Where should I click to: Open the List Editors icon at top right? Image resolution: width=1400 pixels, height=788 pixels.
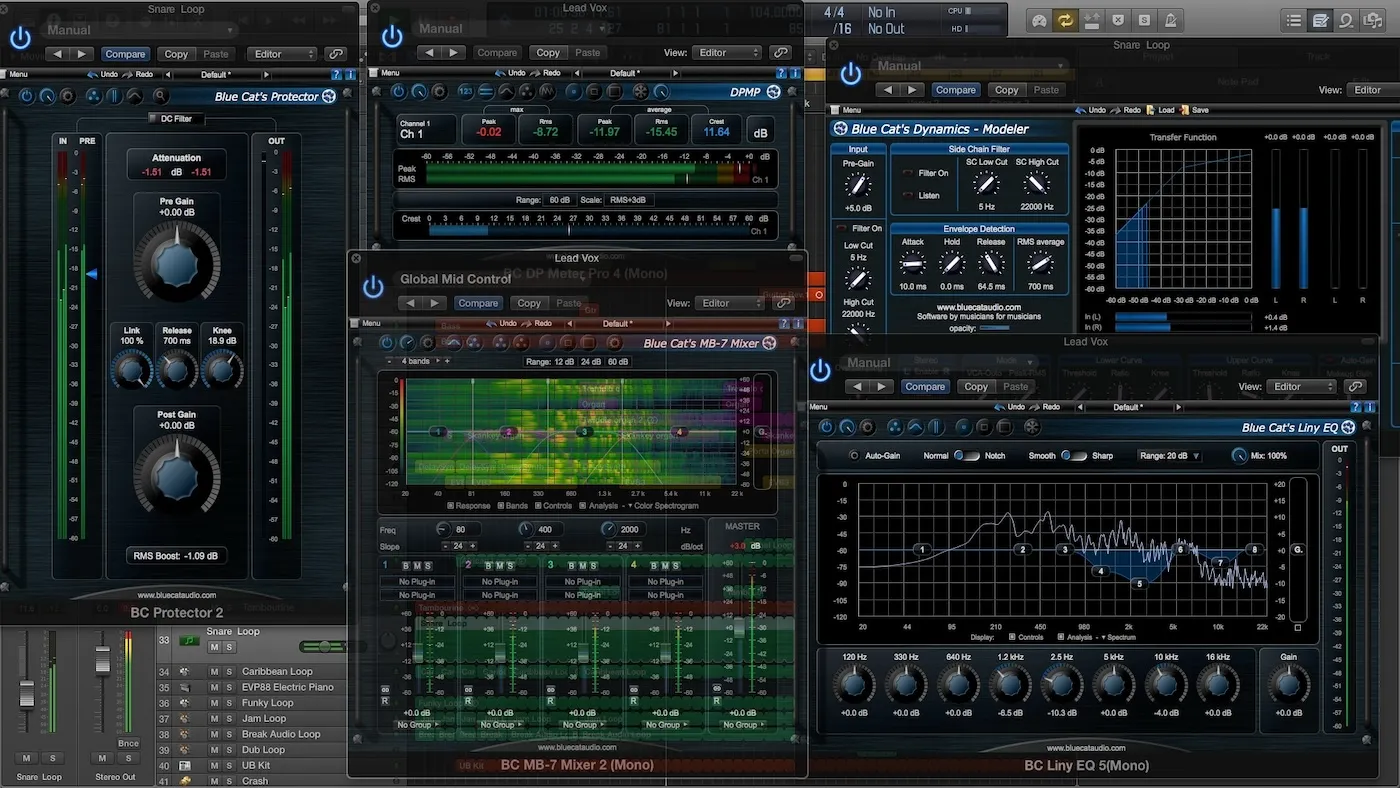(x=1294, y=19)
